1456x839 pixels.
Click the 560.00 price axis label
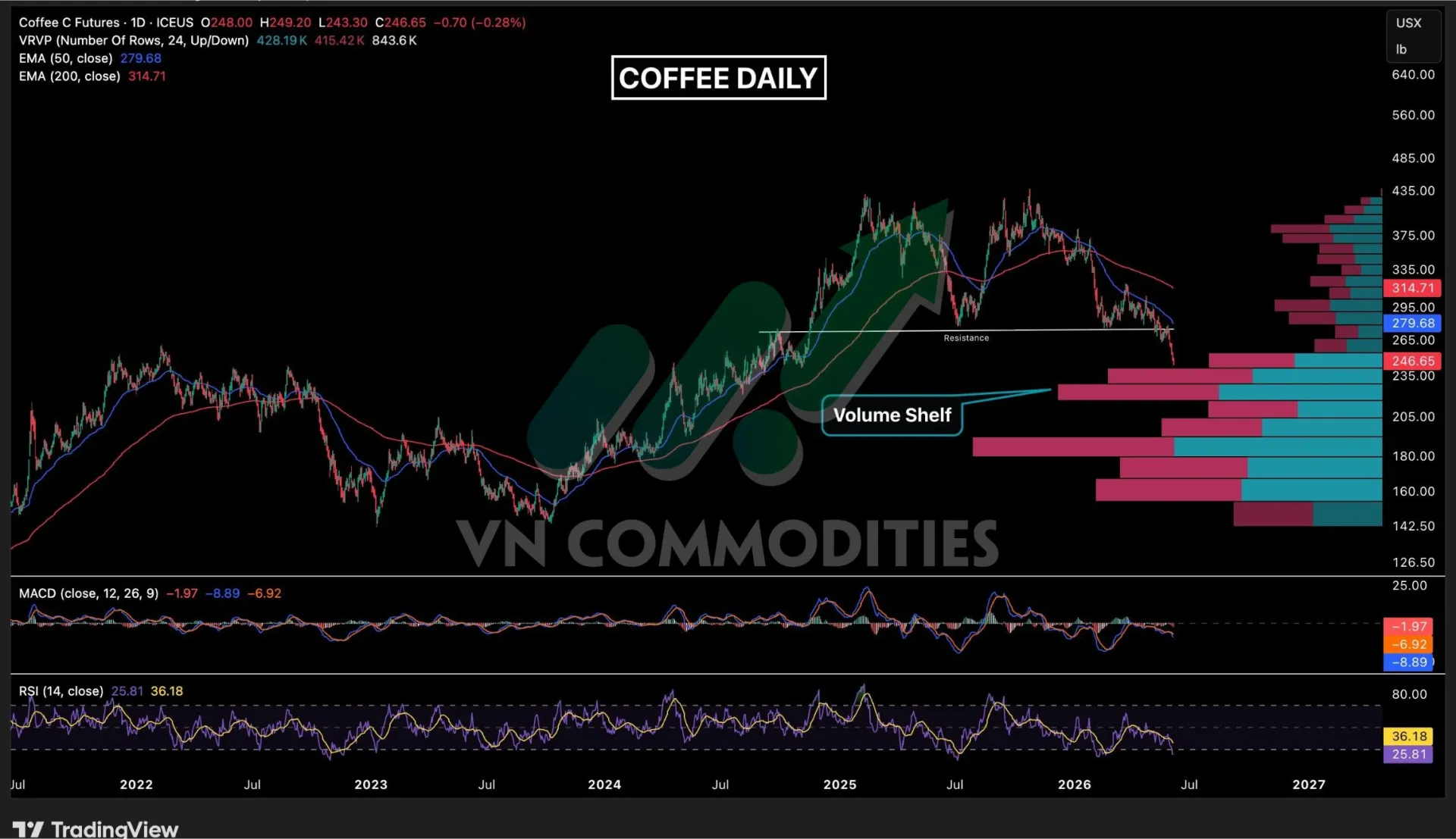click(x=1413, y=115)
